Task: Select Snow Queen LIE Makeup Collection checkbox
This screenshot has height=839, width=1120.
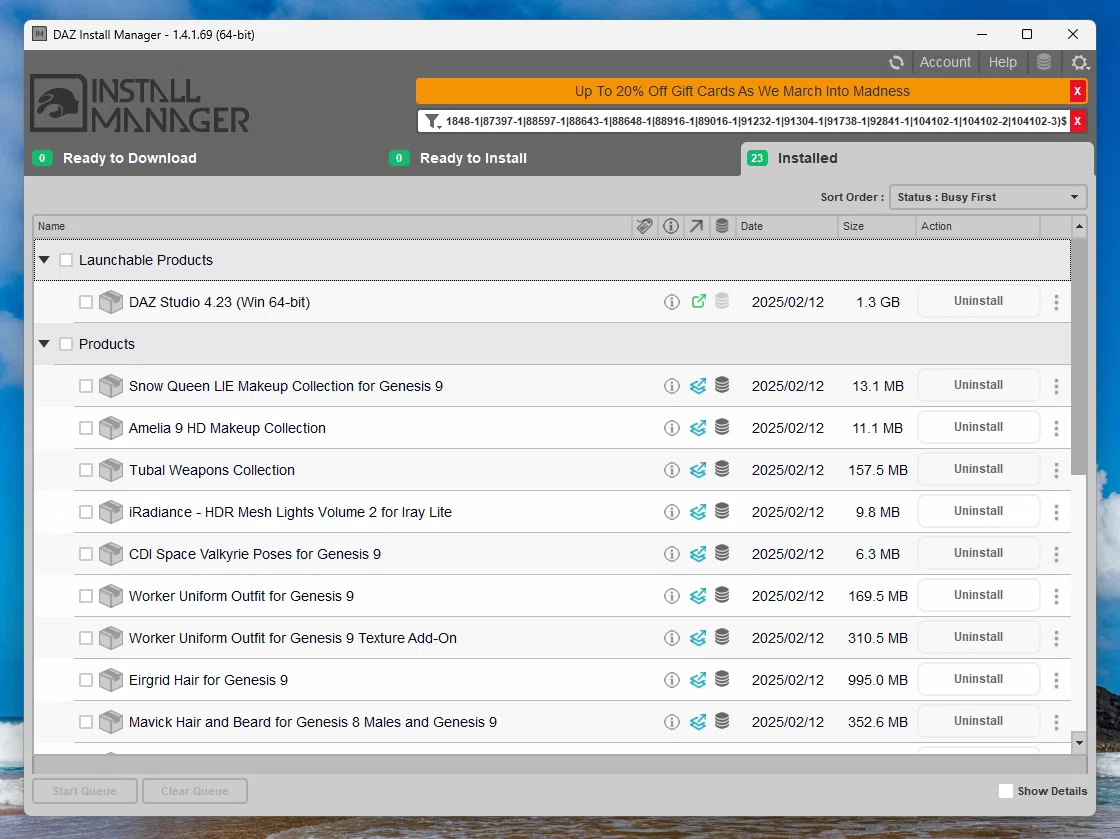Action: [86, 386]
